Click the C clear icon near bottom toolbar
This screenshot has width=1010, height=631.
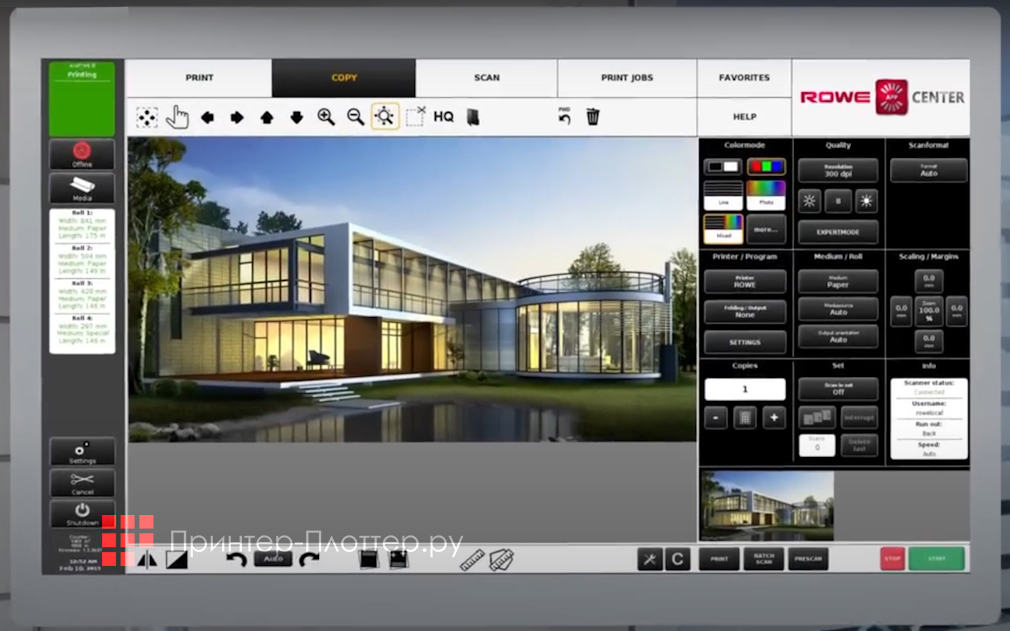678,558
